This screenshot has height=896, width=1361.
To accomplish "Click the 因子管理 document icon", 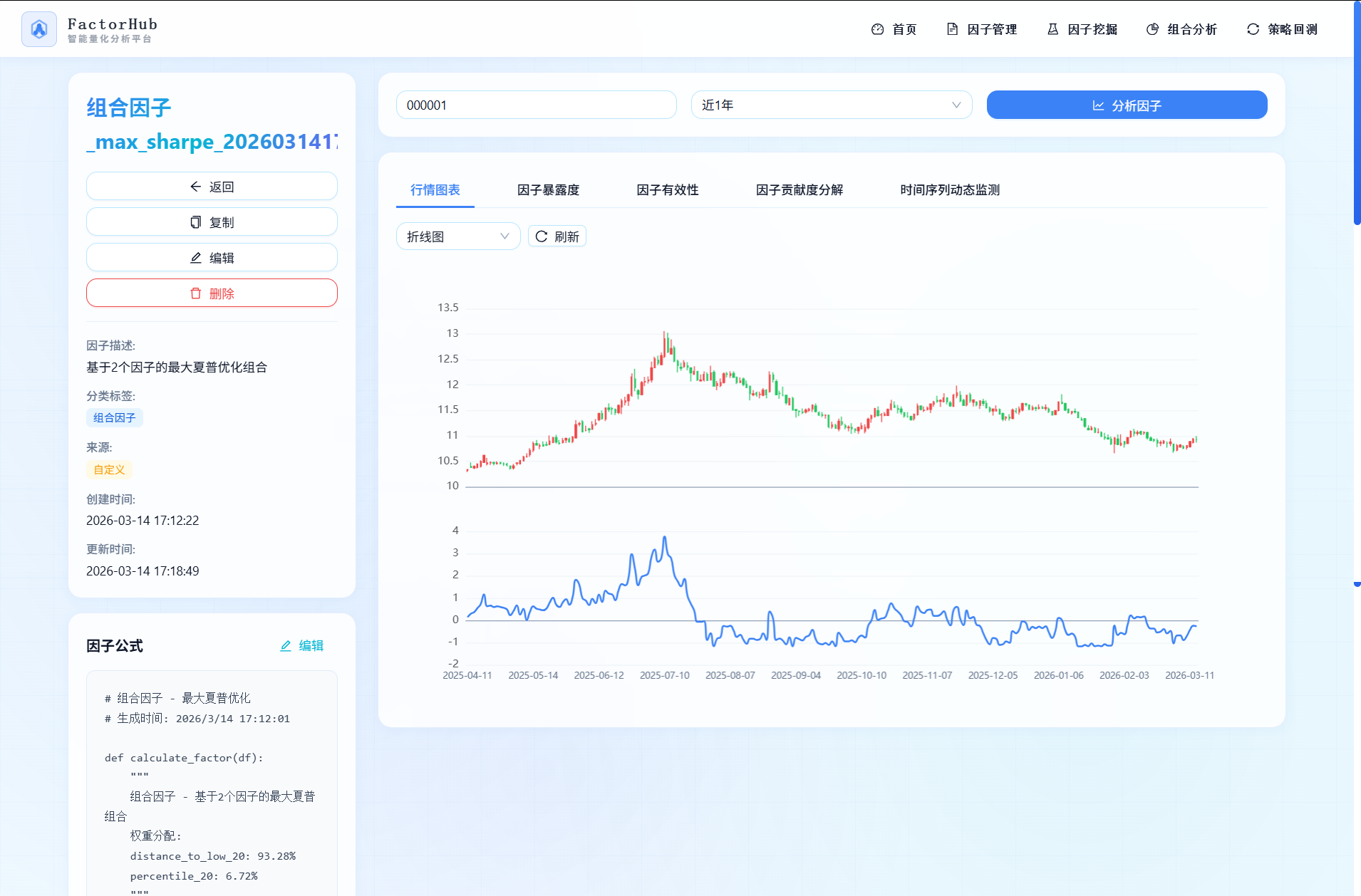I will [x=952, y=29].
